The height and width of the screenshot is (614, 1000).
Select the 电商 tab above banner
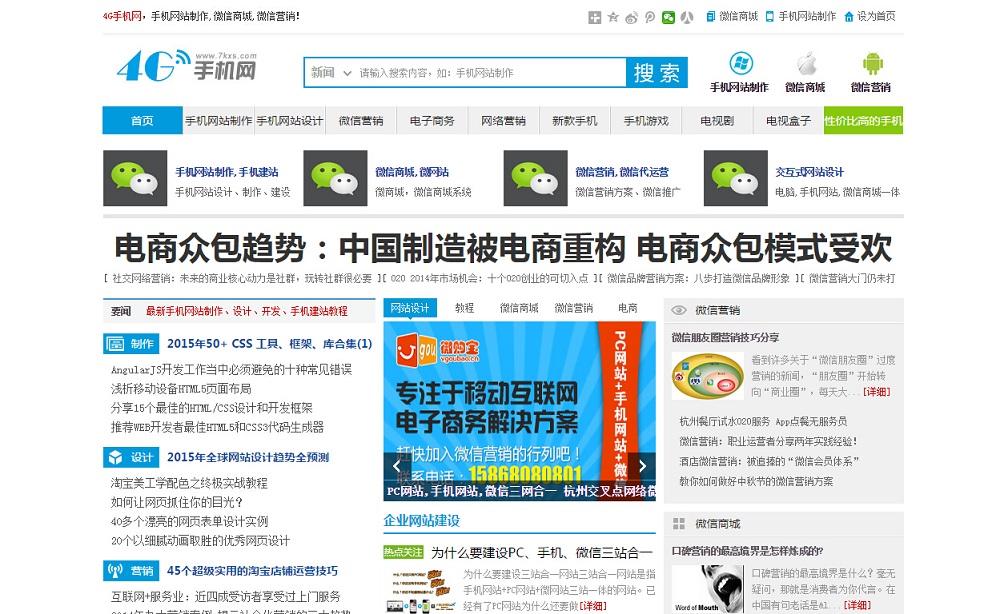[628, 308]
